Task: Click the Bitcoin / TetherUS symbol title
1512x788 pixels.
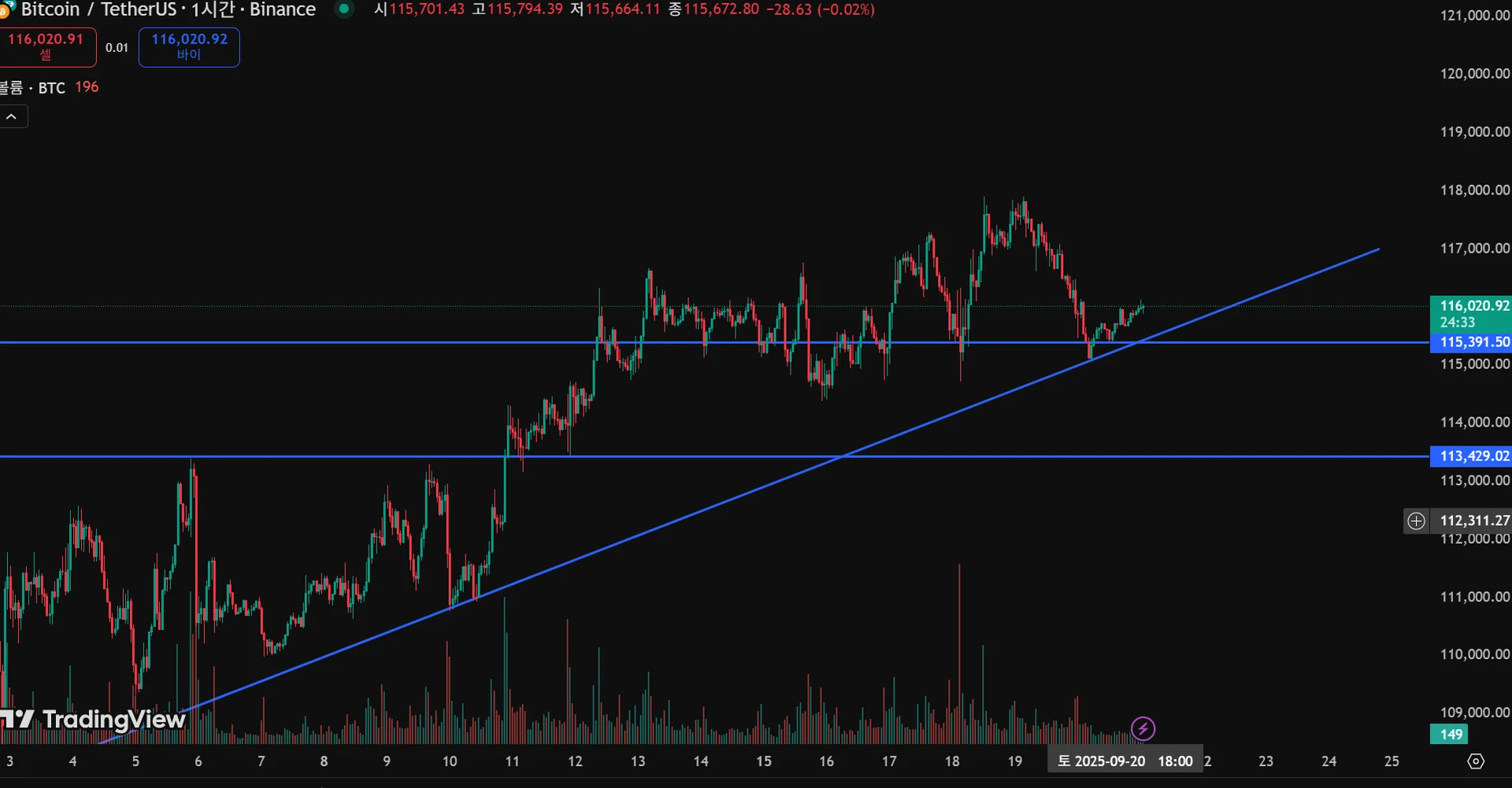Action: 99,9
